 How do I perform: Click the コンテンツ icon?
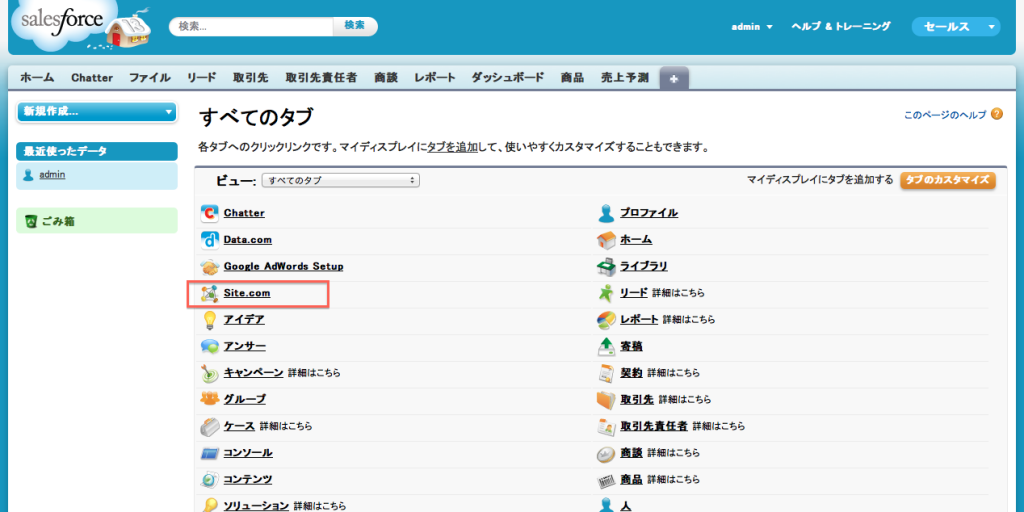click(x=209, y=480)
